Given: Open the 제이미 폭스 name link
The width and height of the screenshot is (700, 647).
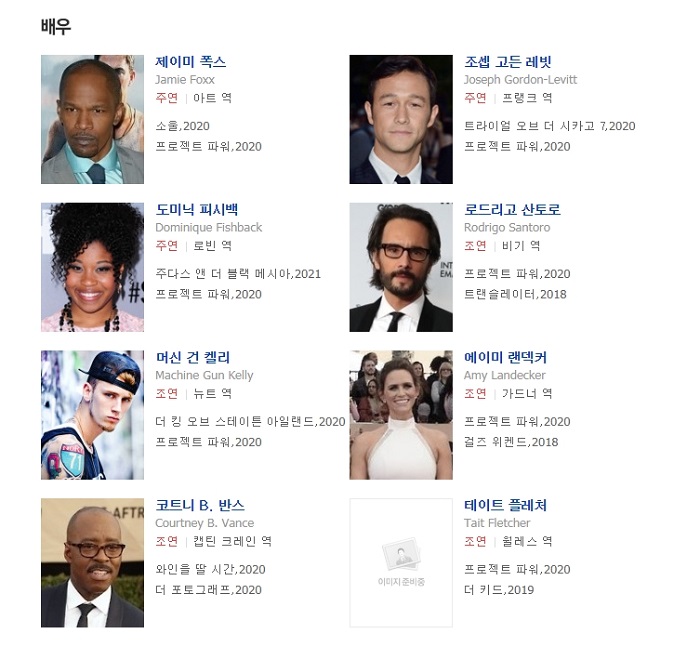Looking at the screenshot, I should [191, 62].
